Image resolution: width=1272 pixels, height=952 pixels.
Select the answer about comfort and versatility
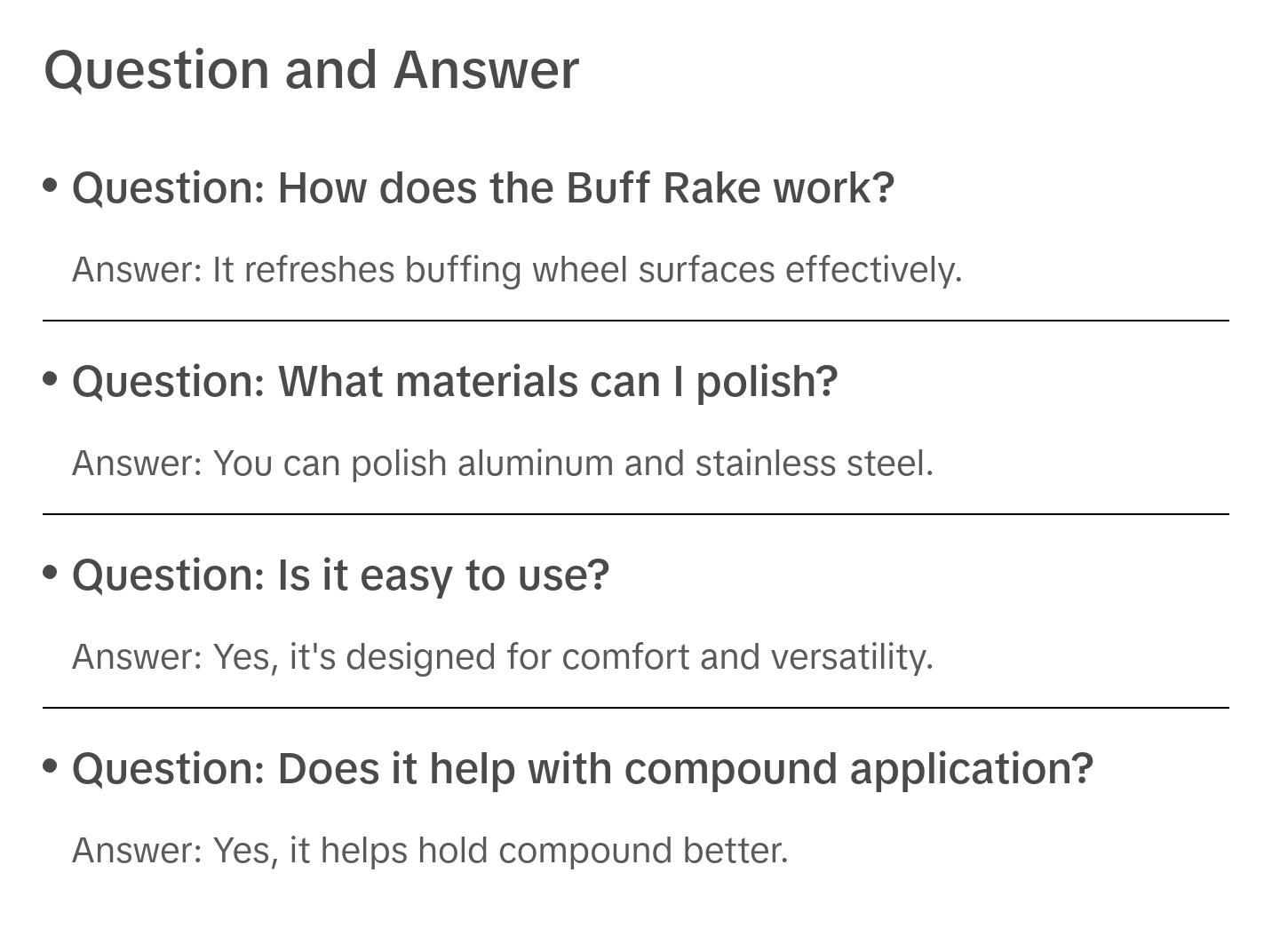503,657
